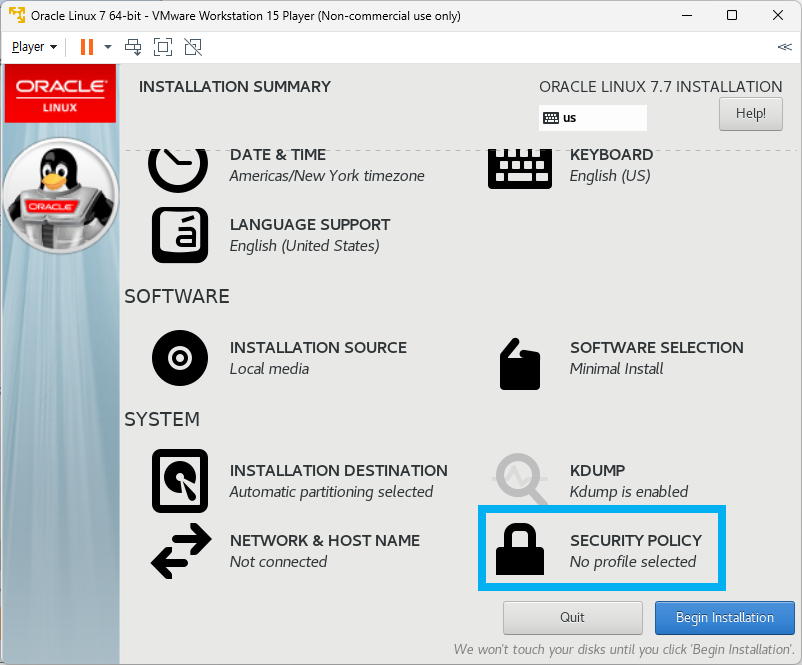The image size is (802, 665).
Task: Click No profile selected text
Action: [x=633, y=562]
